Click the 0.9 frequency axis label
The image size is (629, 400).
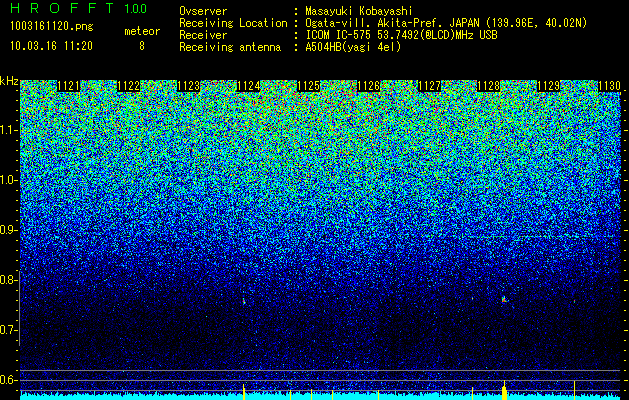tap(7, 230)
